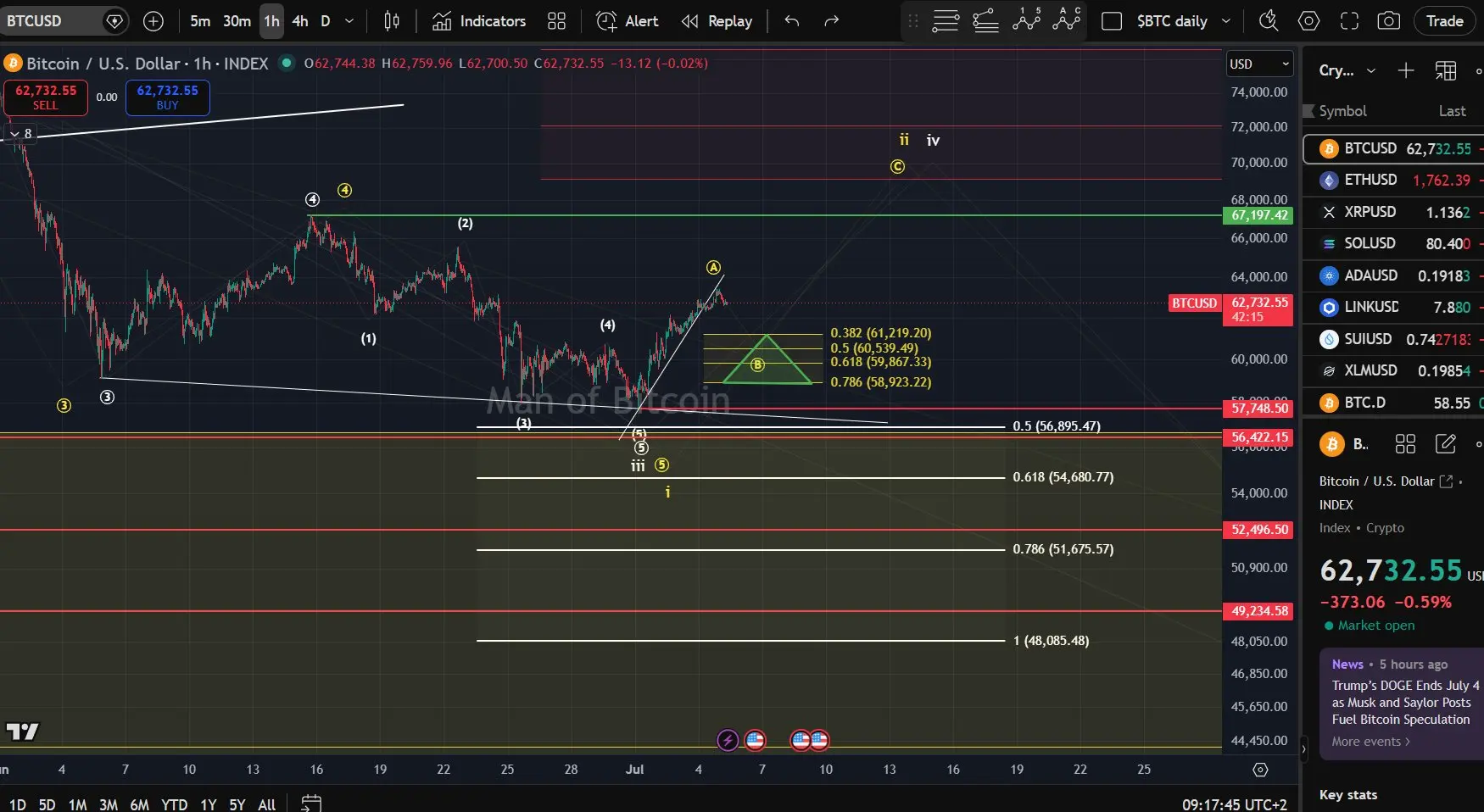
Task: Enter fullscreen mode
Action: coord(1349,21)
